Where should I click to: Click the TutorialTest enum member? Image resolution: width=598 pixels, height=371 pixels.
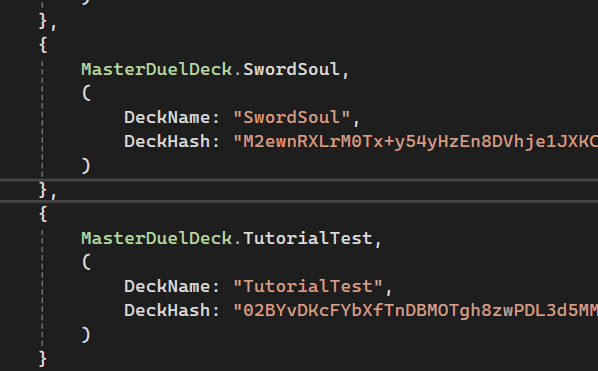click(x=308, y=238)
